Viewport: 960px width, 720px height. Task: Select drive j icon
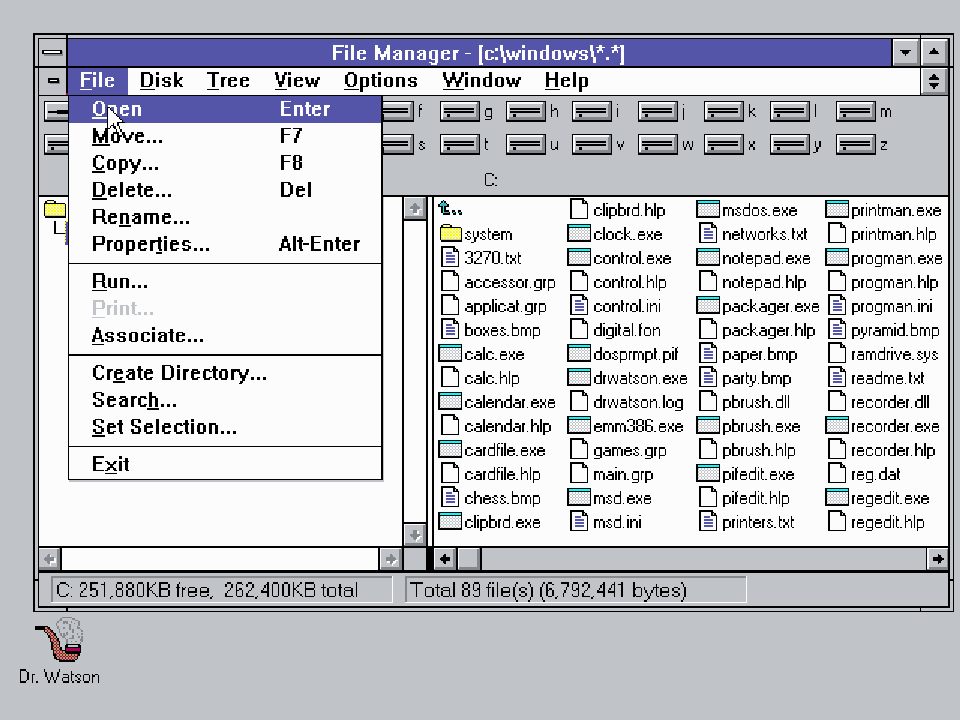[x=658, y=111]
